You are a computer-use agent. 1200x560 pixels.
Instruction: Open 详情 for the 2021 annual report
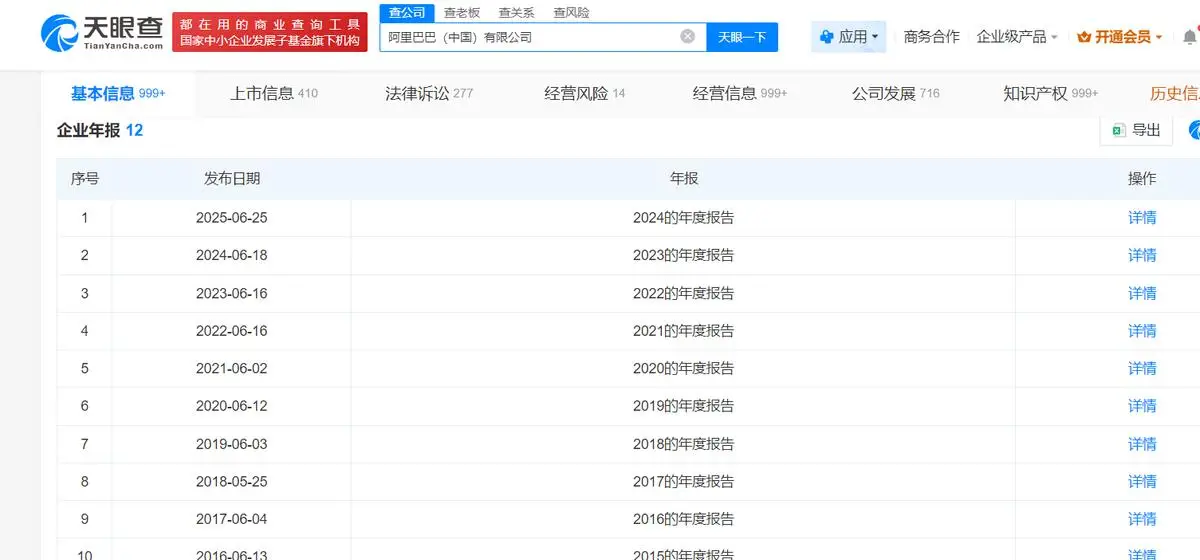[1142, 330]
